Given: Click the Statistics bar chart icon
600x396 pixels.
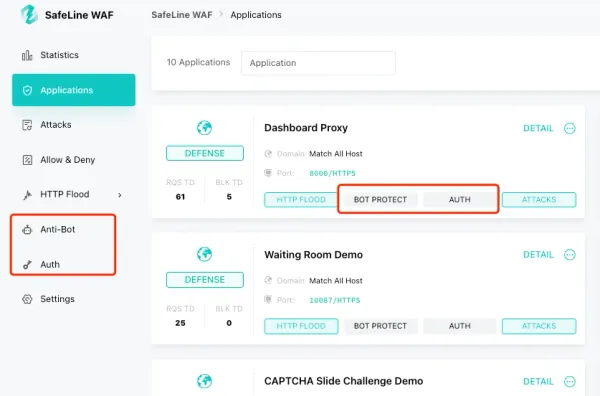Looking at the screenshot, I should click(27, 55).
